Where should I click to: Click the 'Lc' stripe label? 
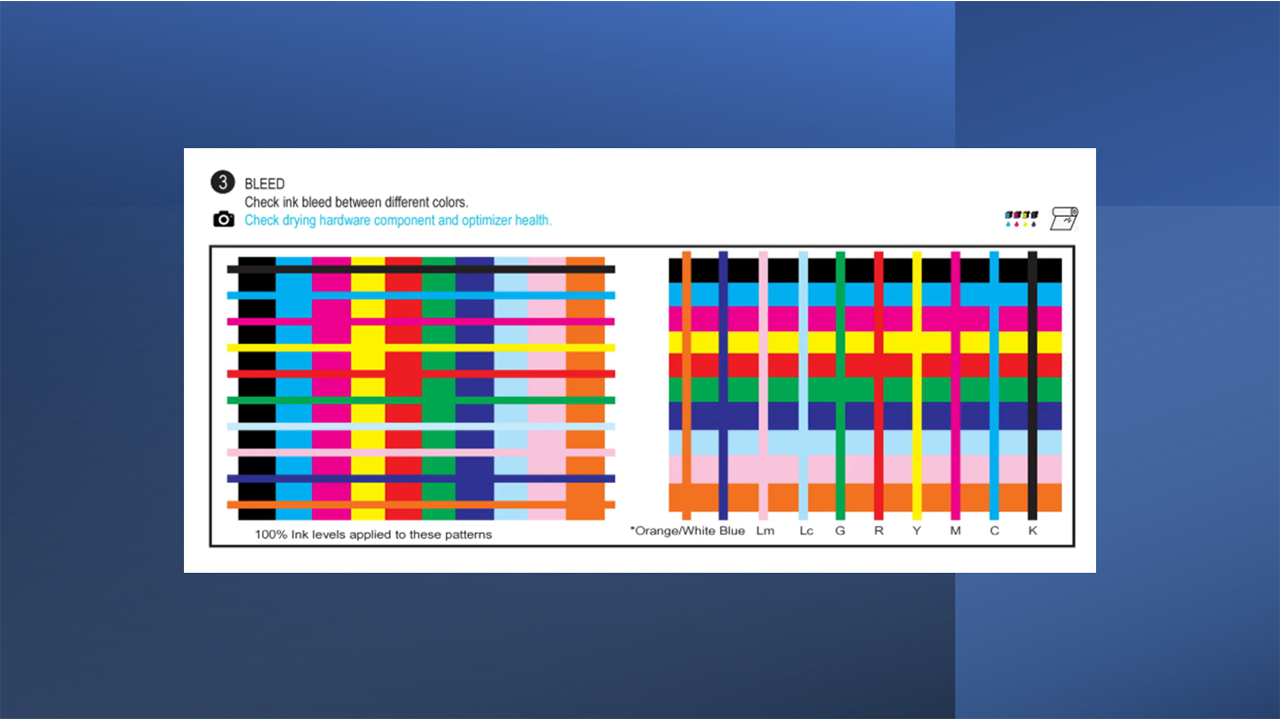coord(806,531)
